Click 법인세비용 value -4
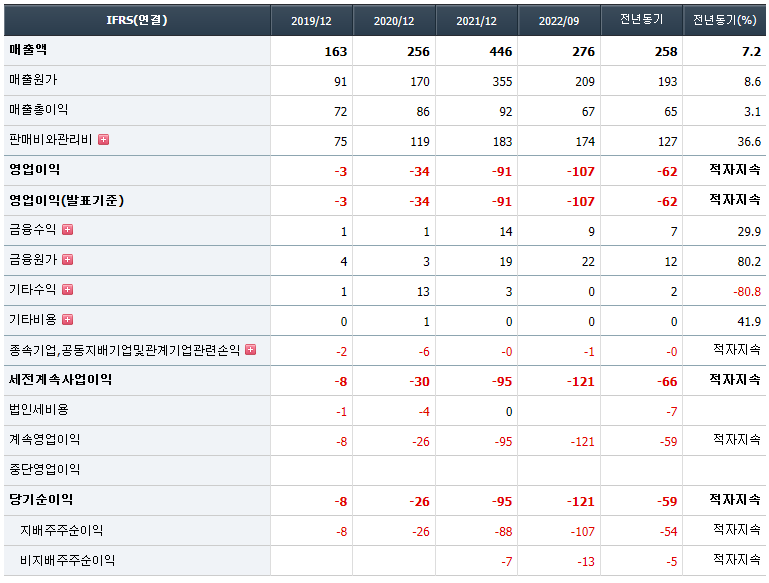769x583 pixels. coord(424,411)
